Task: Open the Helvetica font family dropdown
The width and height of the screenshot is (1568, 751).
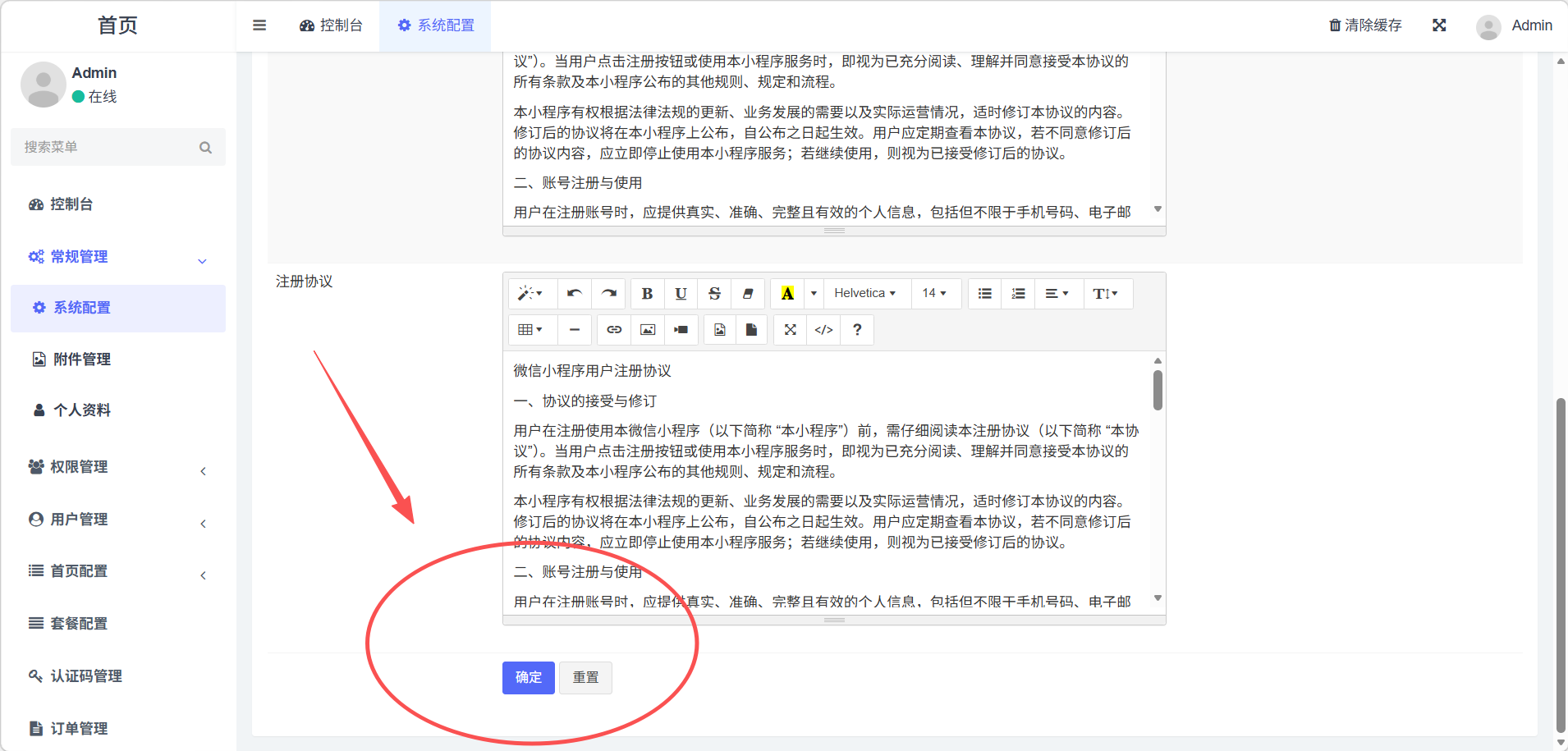Action: coord(864,294)
